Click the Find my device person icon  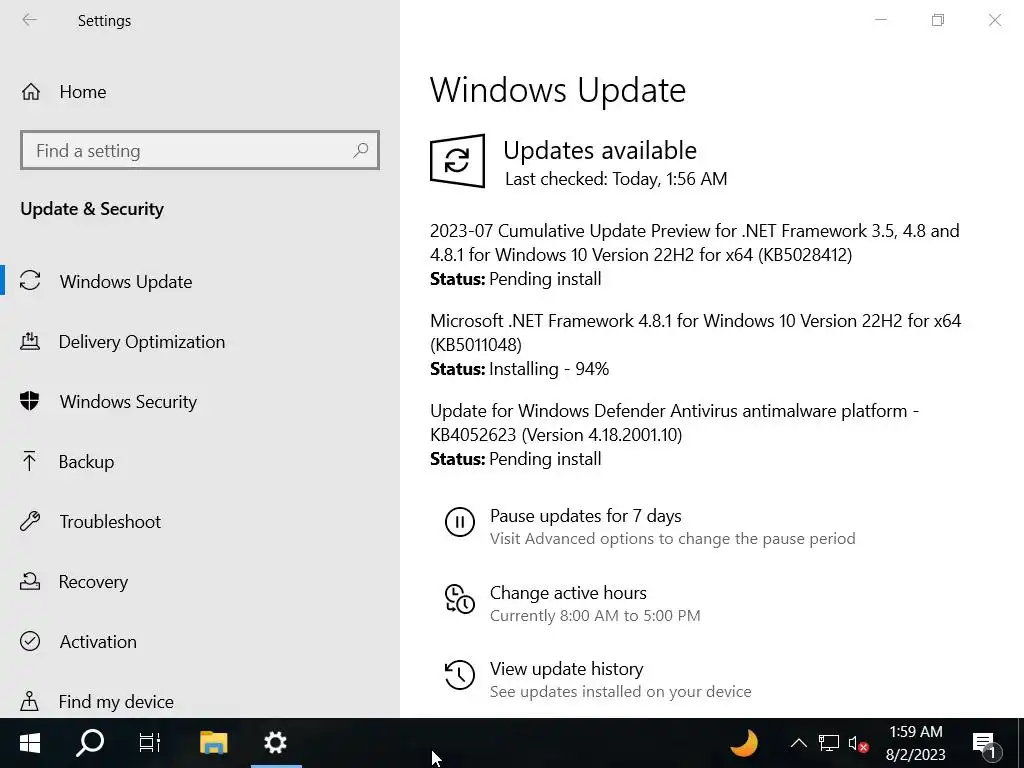pyautogui.click(x=29, y=701)
